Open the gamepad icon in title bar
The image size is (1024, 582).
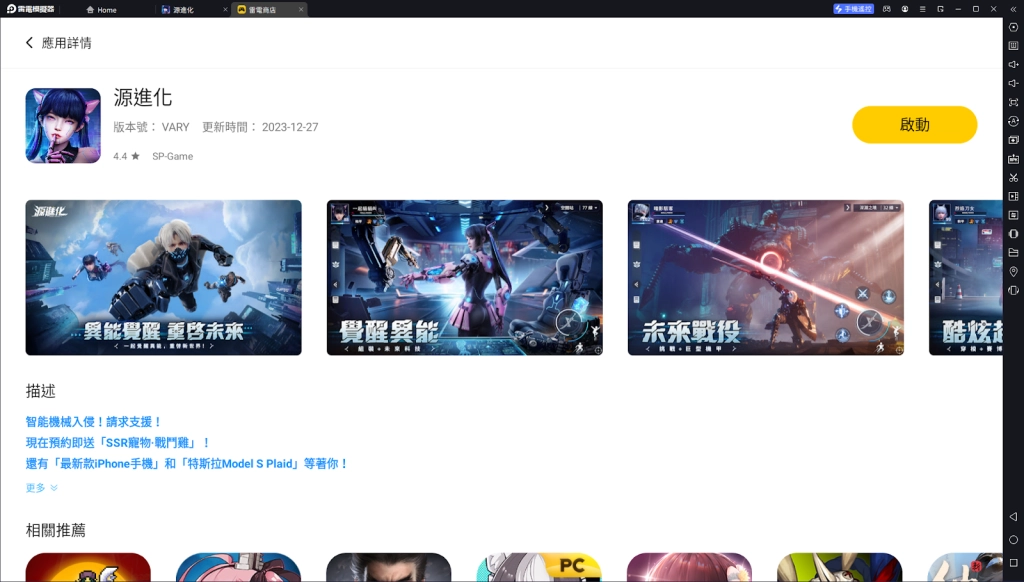tap(886, 9)
